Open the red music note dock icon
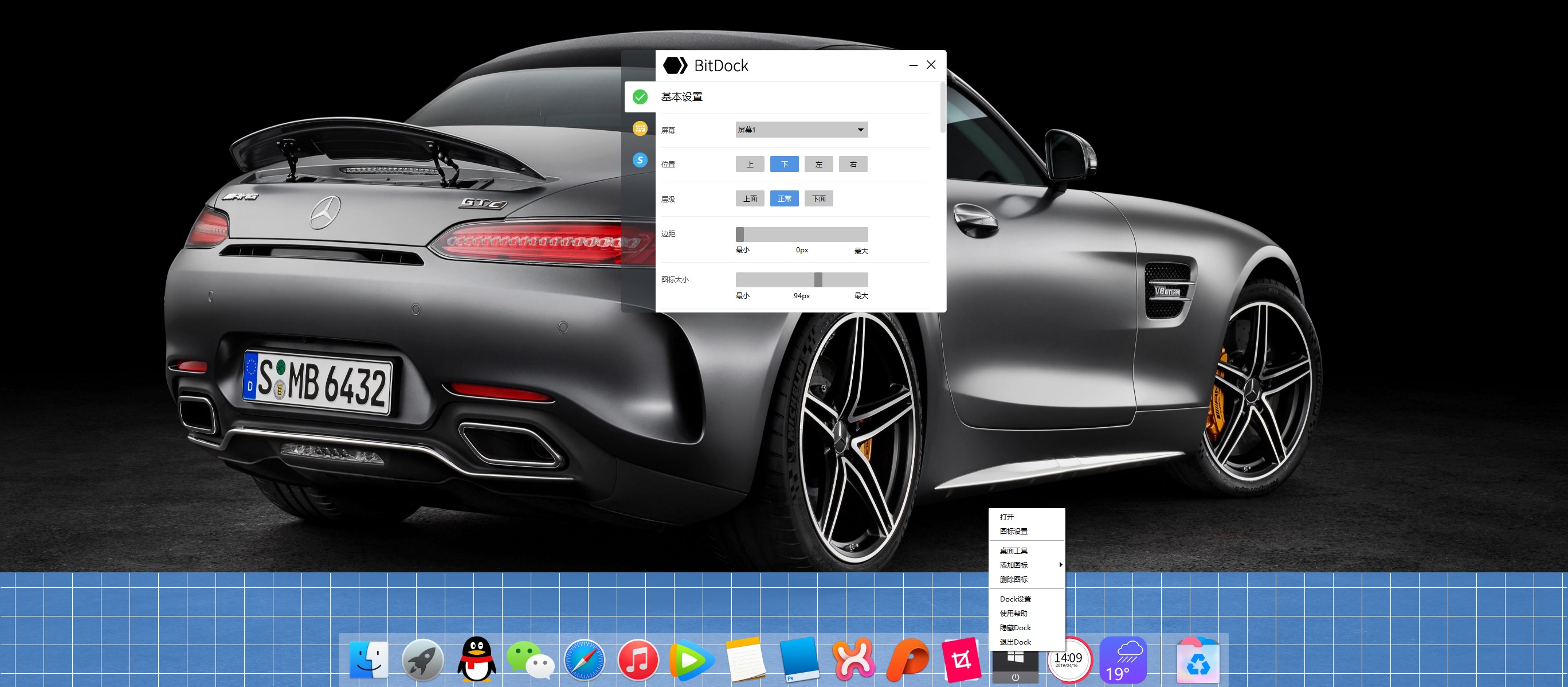1568x687 pixels. pos(638,659)
